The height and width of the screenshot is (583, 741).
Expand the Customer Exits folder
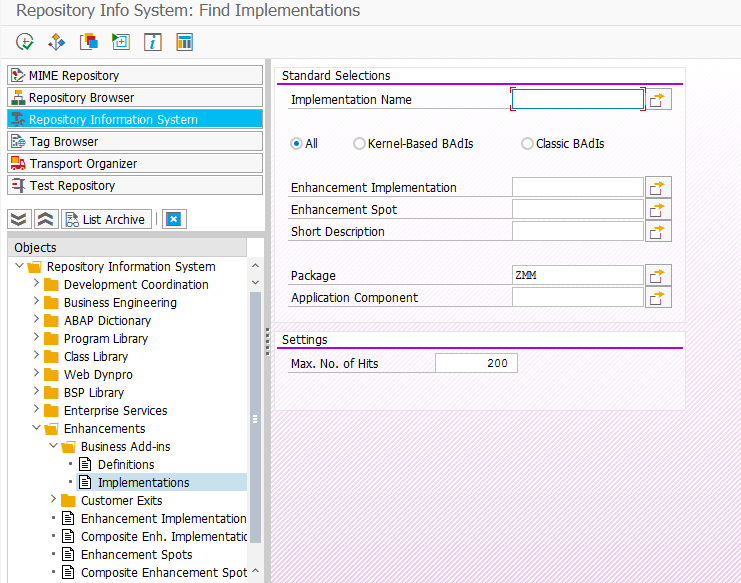pos(53,499)
